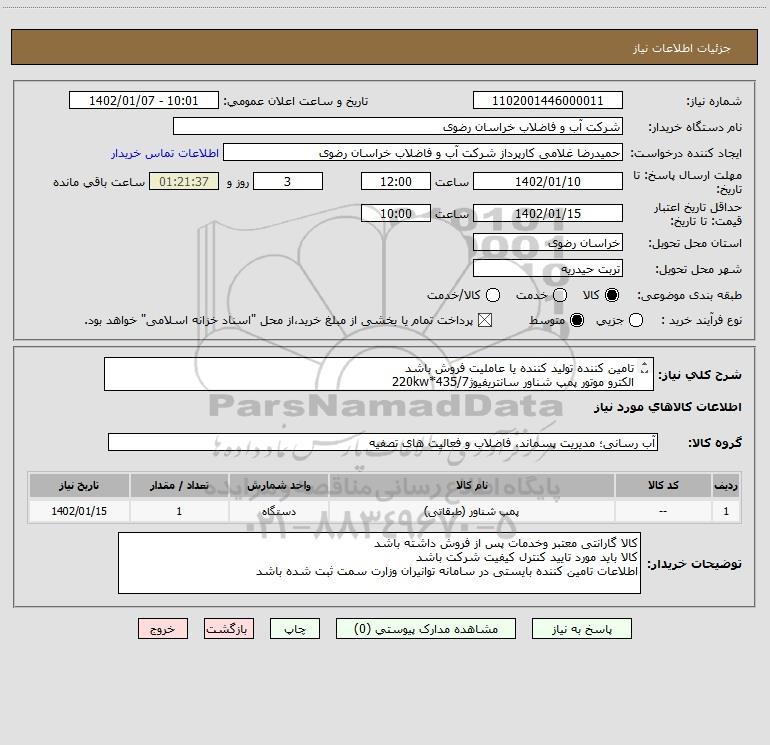Screen dimensions: 770x745
Task: Click the تعداد / مقدار column header
Action: [x=179, y=485]
